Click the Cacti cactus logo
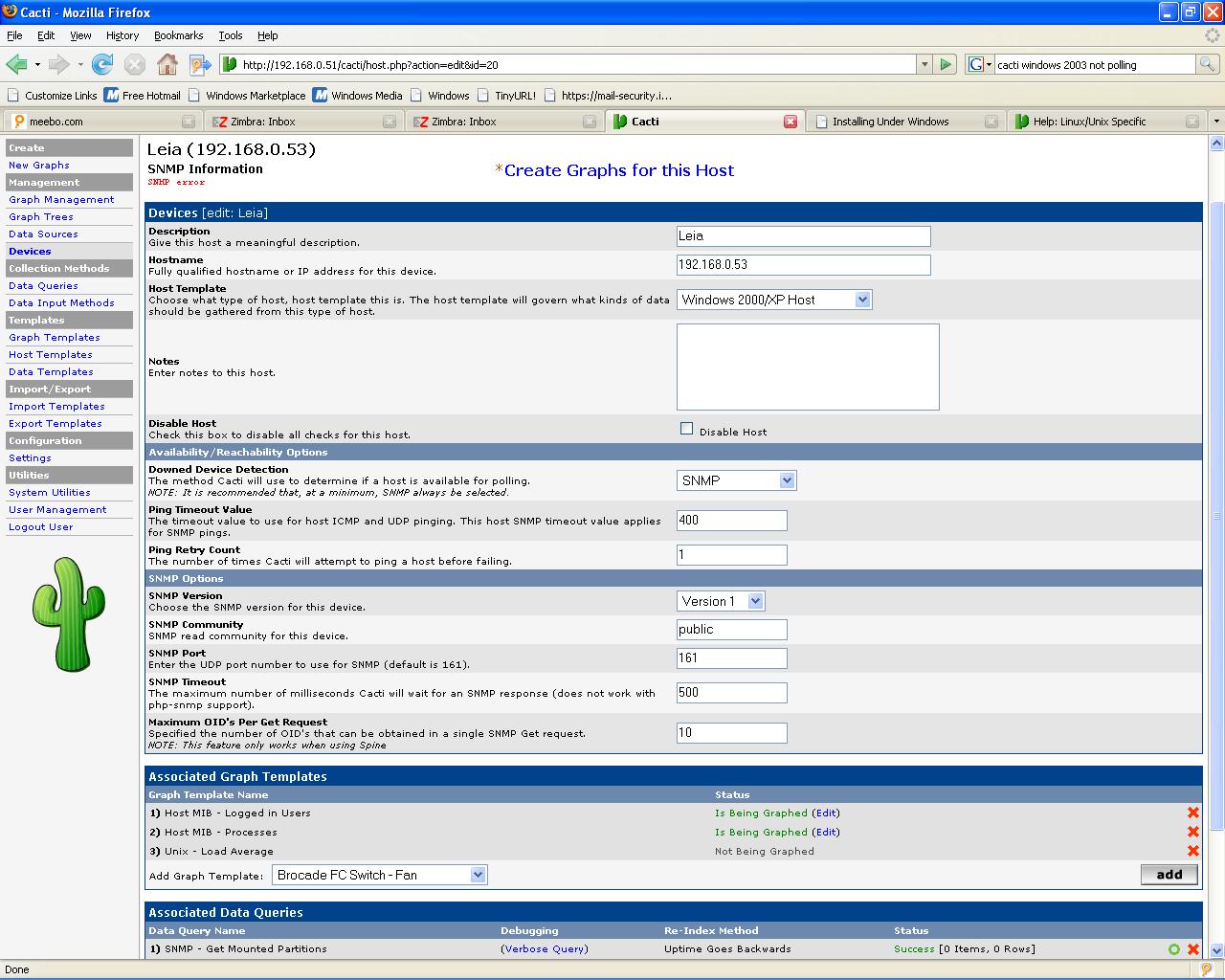Screen dimensions: 1225x980 [x=69, y=614]
